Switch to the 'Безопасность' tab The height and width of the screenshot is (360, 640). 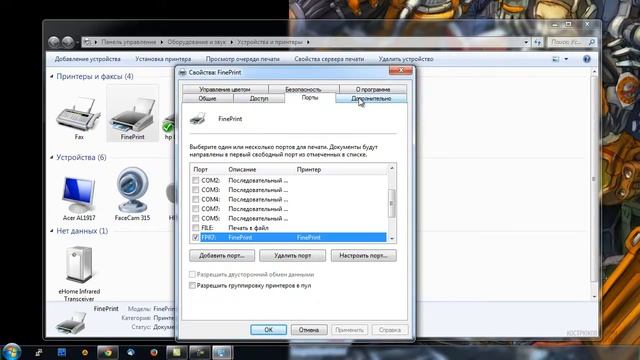303,89
